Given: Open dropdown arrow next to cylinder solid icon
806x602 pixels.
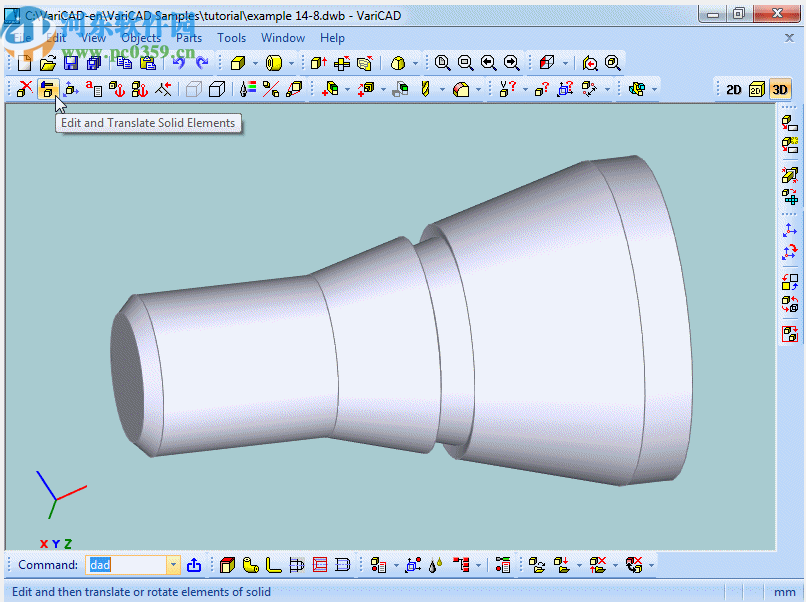Looking at the screenshot, I should [291, 63].
